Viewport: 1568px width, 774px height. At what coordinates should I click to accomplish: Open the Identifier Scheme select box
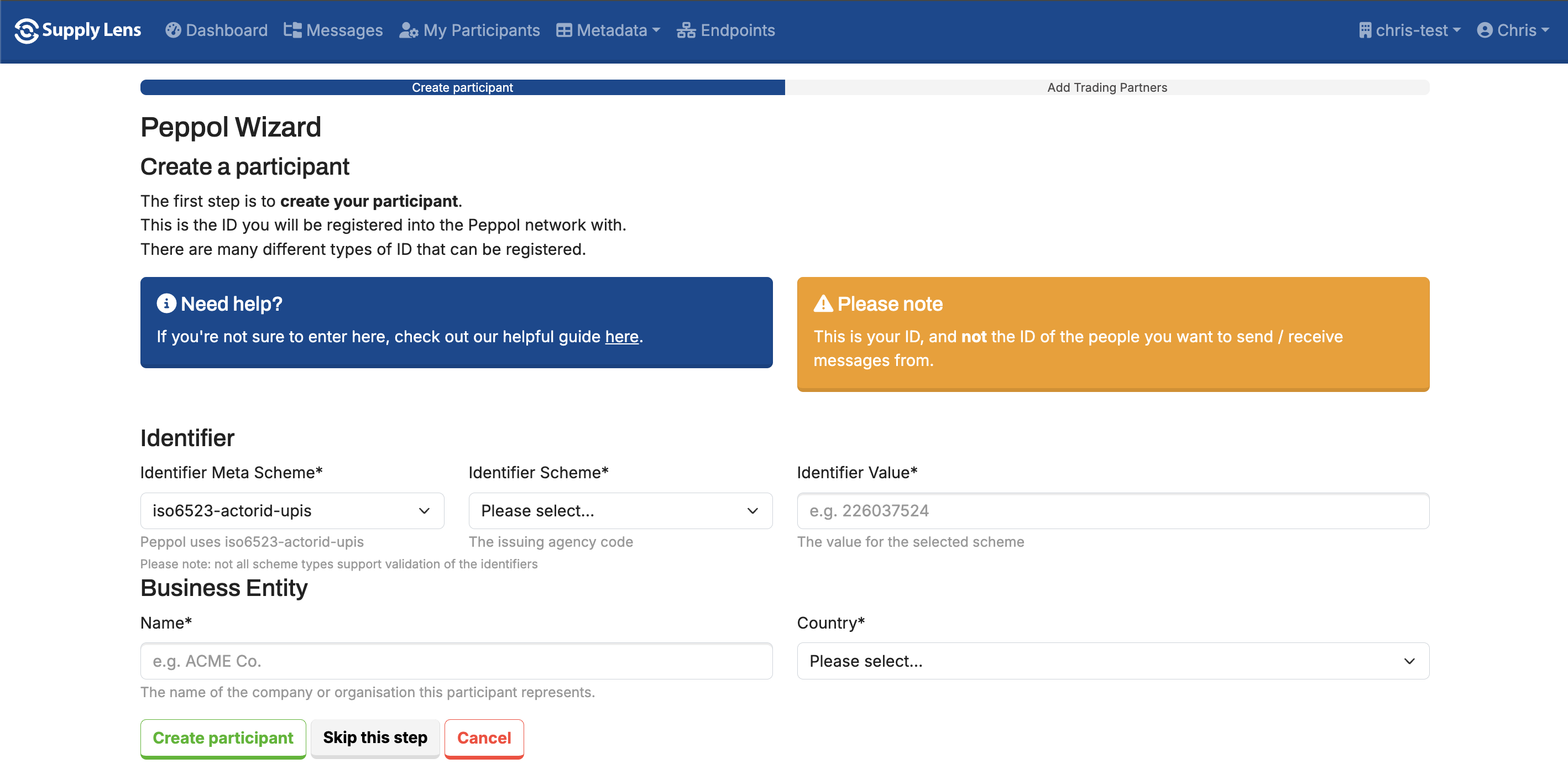[x=620, y=510]
